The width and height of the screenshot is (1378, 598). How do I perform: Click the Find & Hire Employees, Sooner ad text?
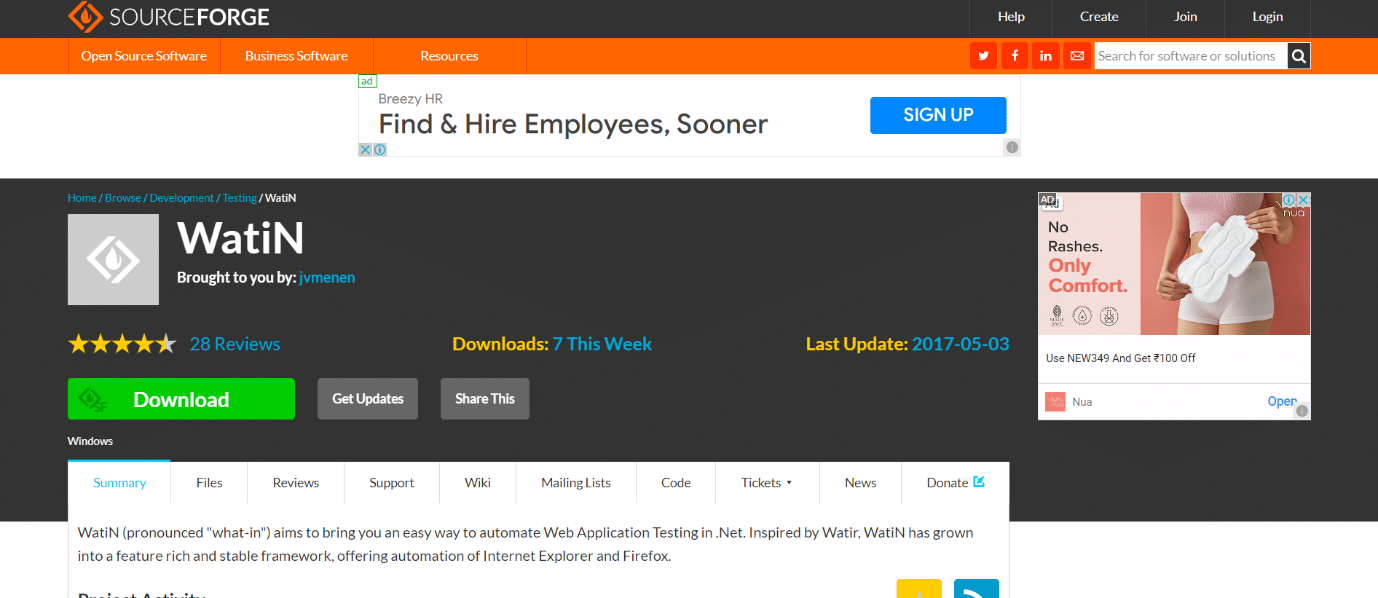[x=573, y=124]
